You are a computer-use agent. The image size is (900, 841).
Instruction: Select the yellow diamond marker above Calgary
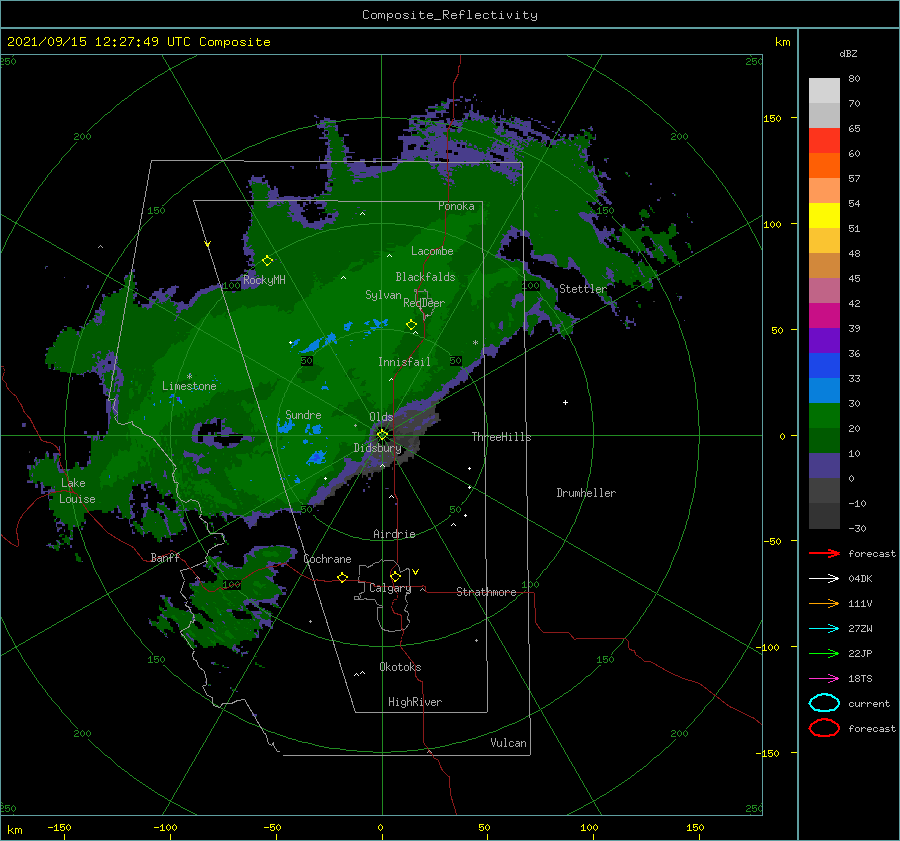(x=395, y=576)
